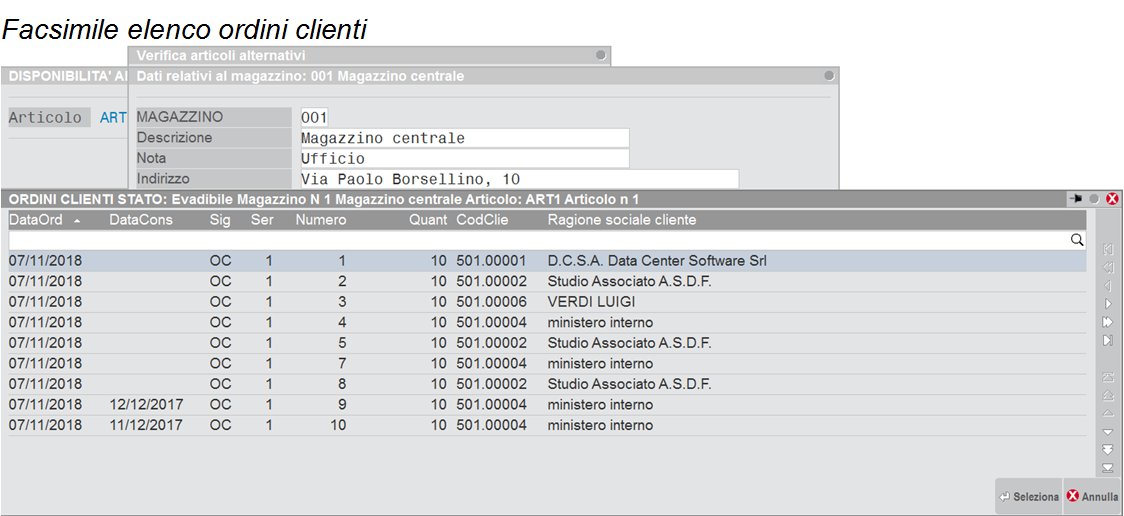This screenshot has height=516, width=1124.
Task: Pin the orders window with the pushpin icon
Action: pos(1076,199)
